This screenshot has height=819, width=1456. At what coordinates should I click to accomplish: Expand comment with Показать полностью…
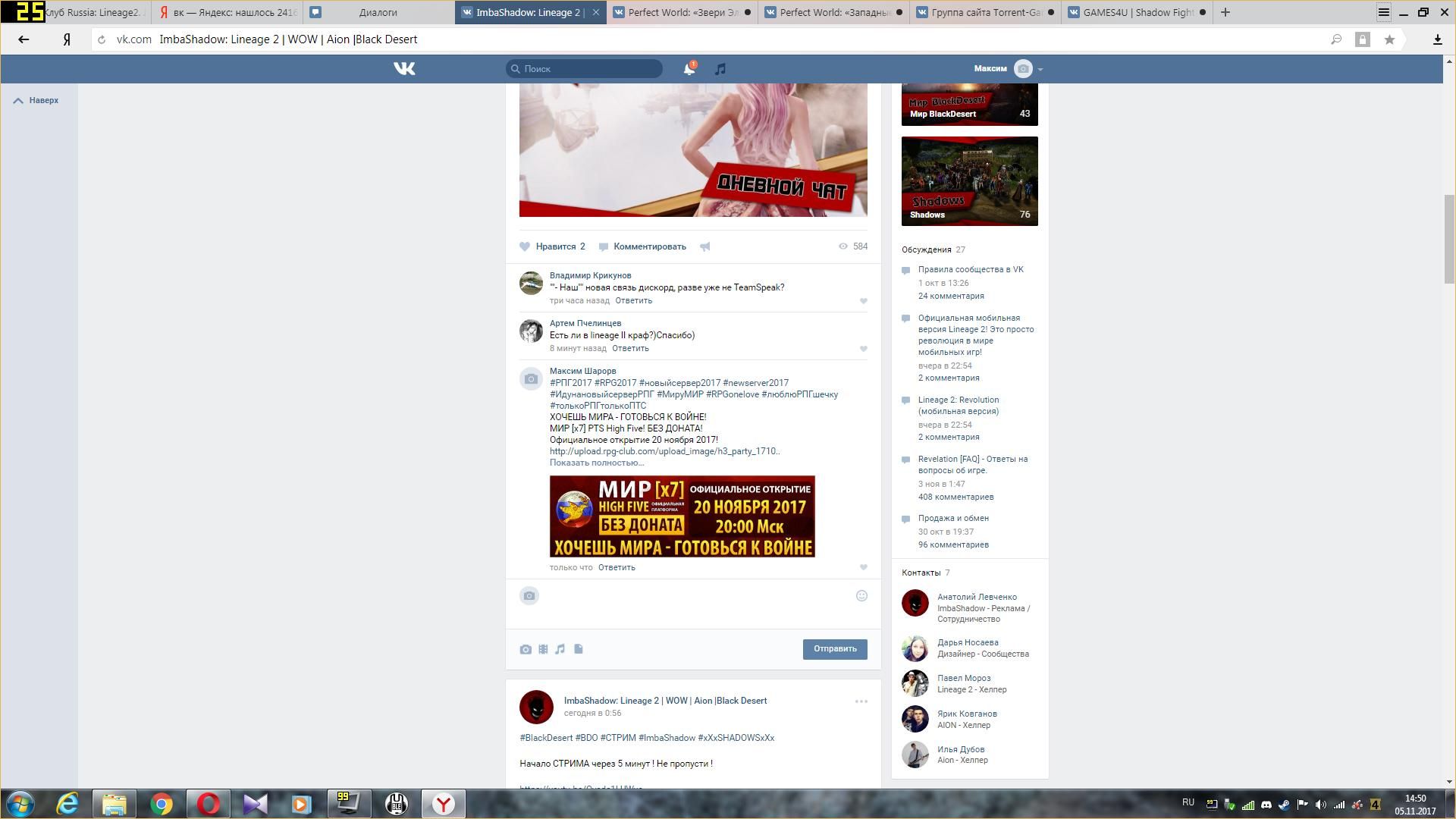[x=597, y=463]
